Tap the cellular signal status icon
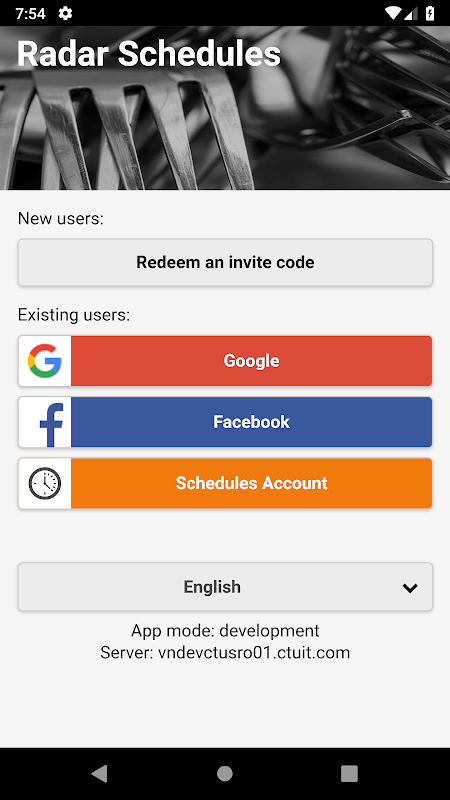Image resolution: width=450 pixels, height=800 pixels. click(x=412, y=13)
